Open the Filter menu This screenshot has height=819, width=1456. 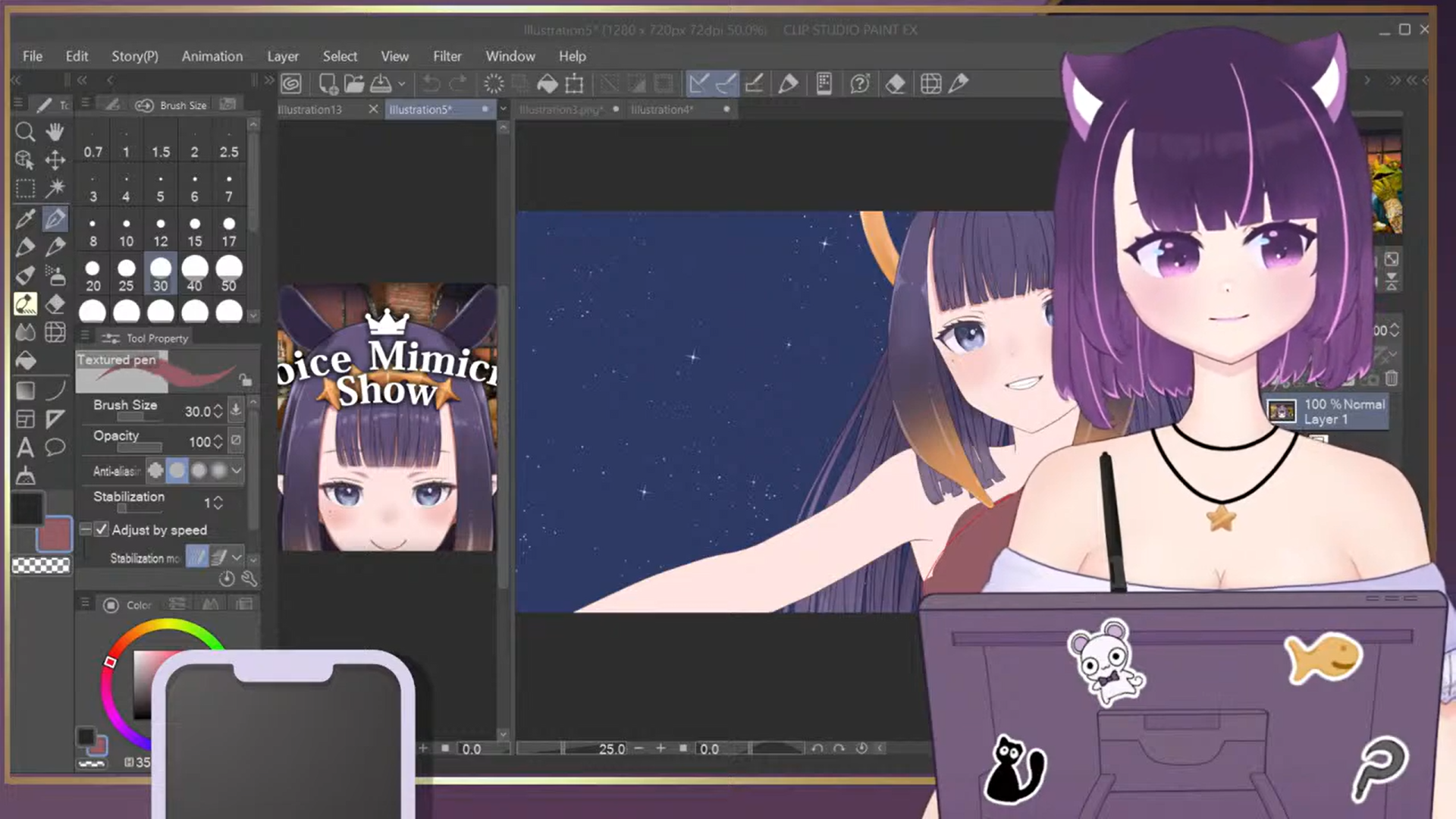[x=447, y=56]
